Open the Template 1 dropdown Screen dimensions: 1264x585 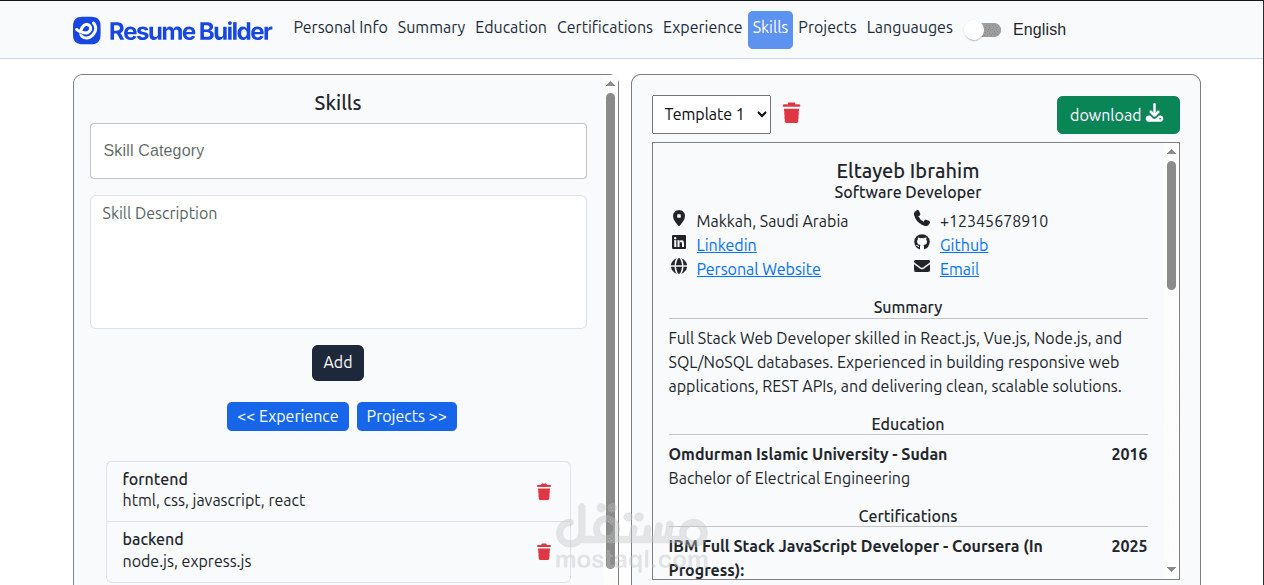tap(711, 114)
